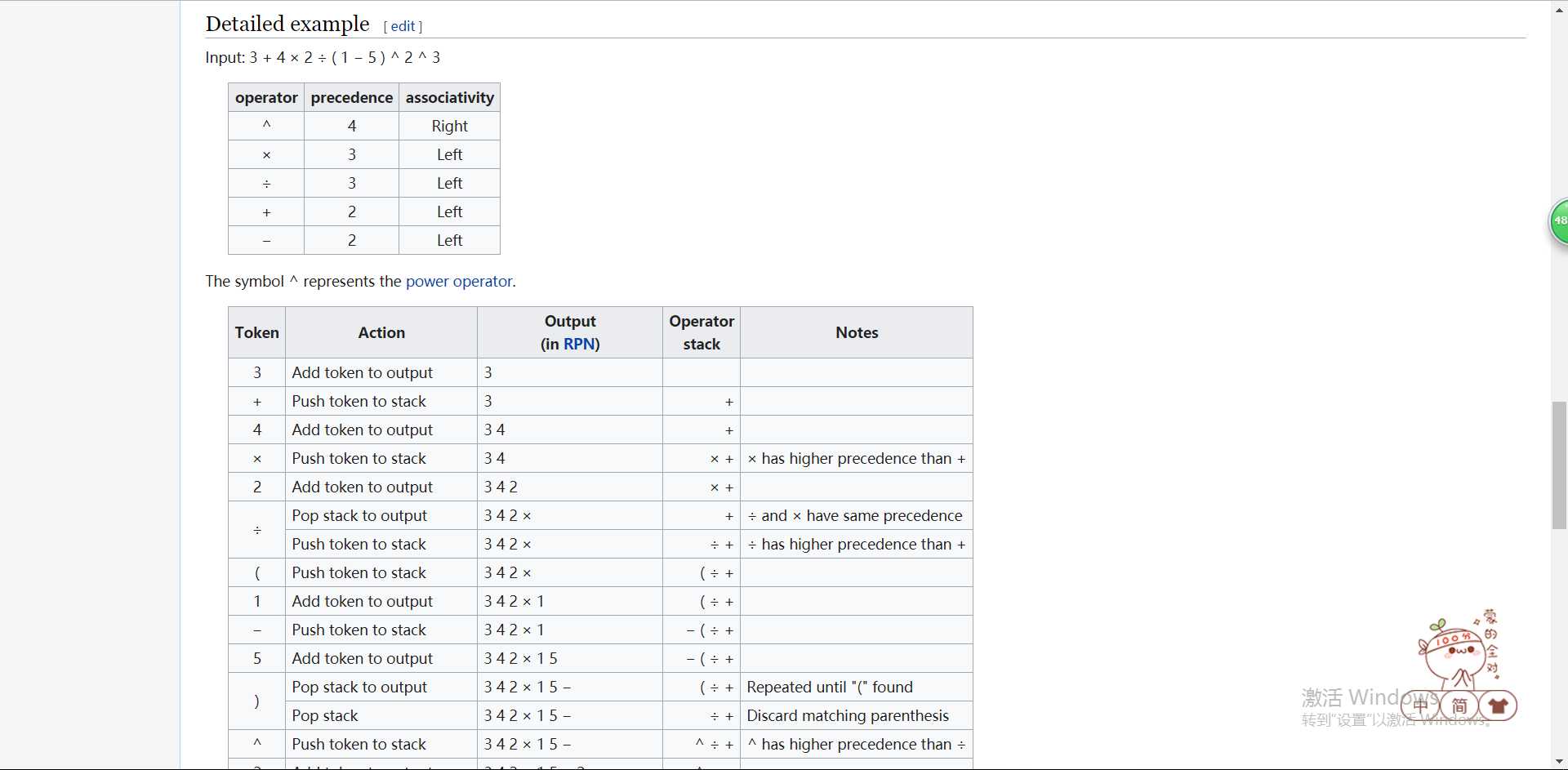Click note '÷ has higher precedence than +'
The height and width of the screenshot is (770, 1568).
[857, 544]
